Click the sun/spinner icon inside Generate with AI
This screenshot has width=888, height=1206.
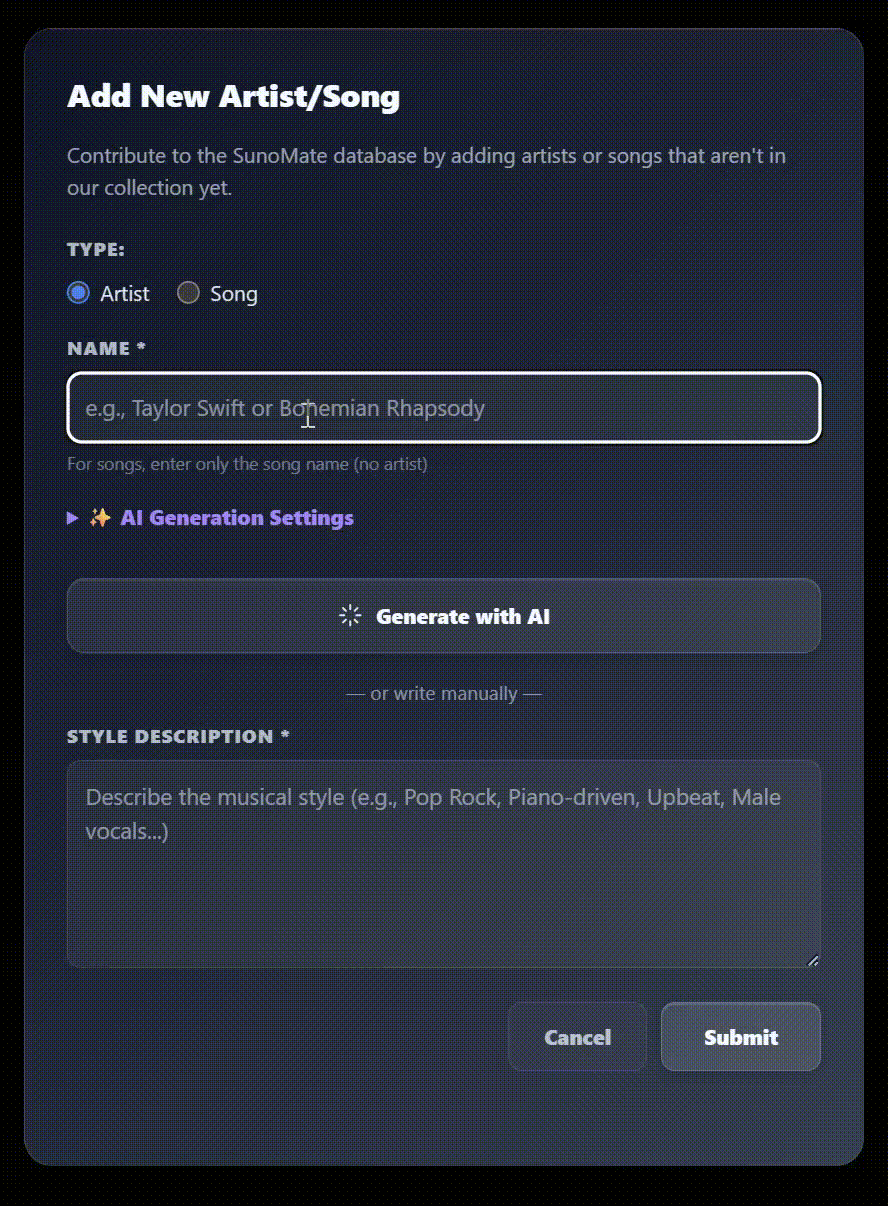click(349, 616)
